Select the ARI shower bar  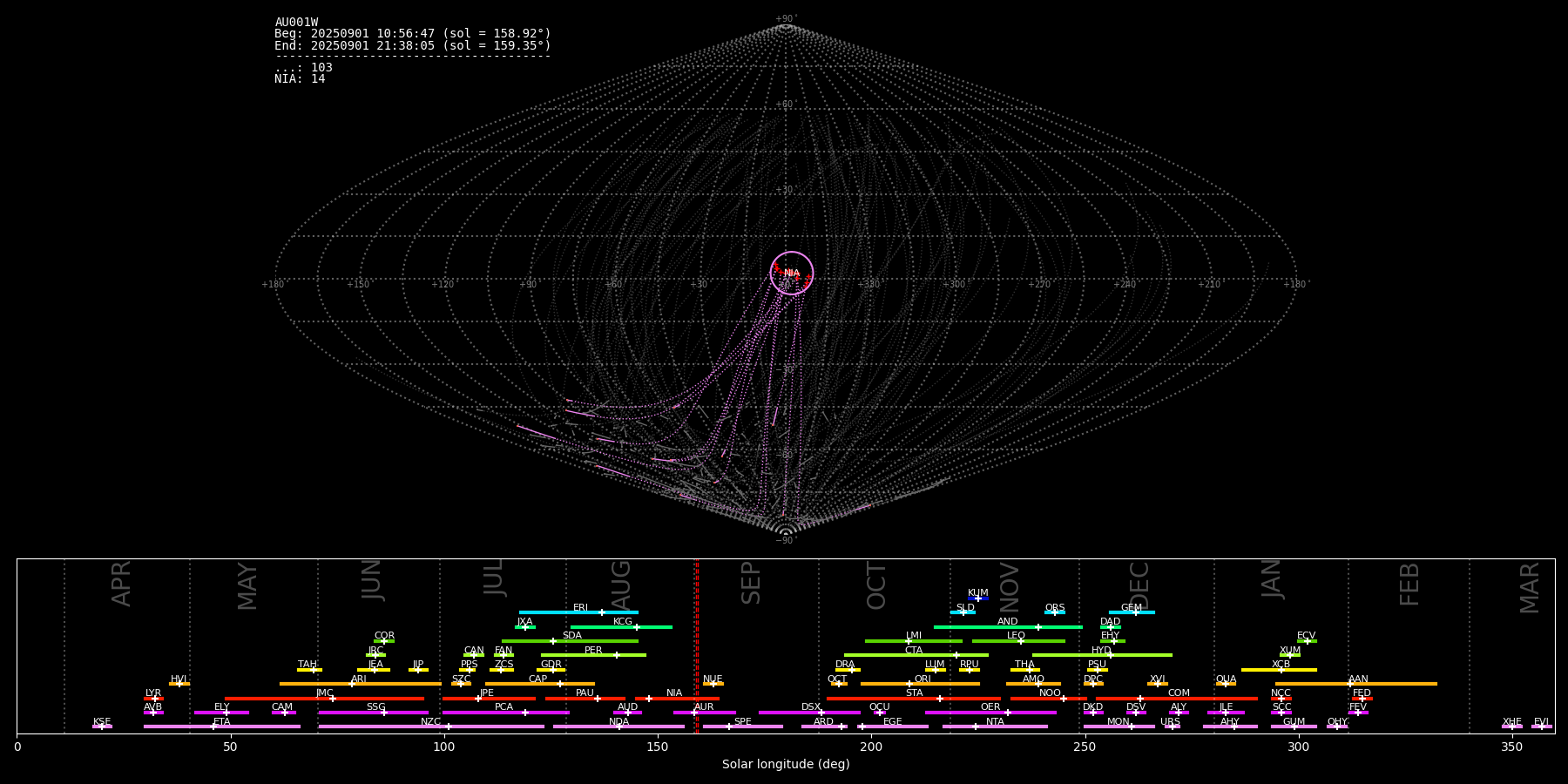[x=361, y=684]
